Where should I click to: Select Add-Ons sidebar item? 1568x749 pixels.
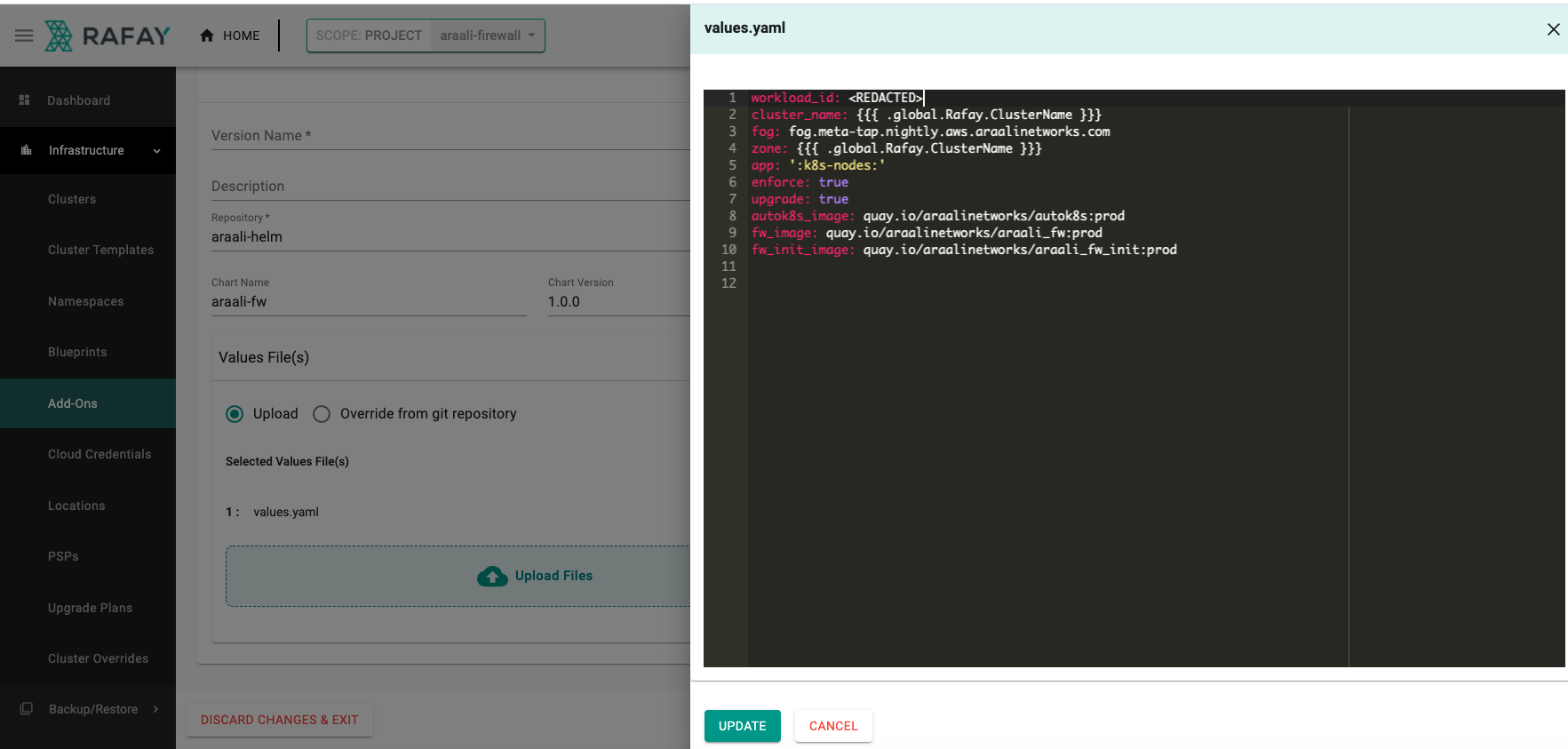[x=88, y=403]
